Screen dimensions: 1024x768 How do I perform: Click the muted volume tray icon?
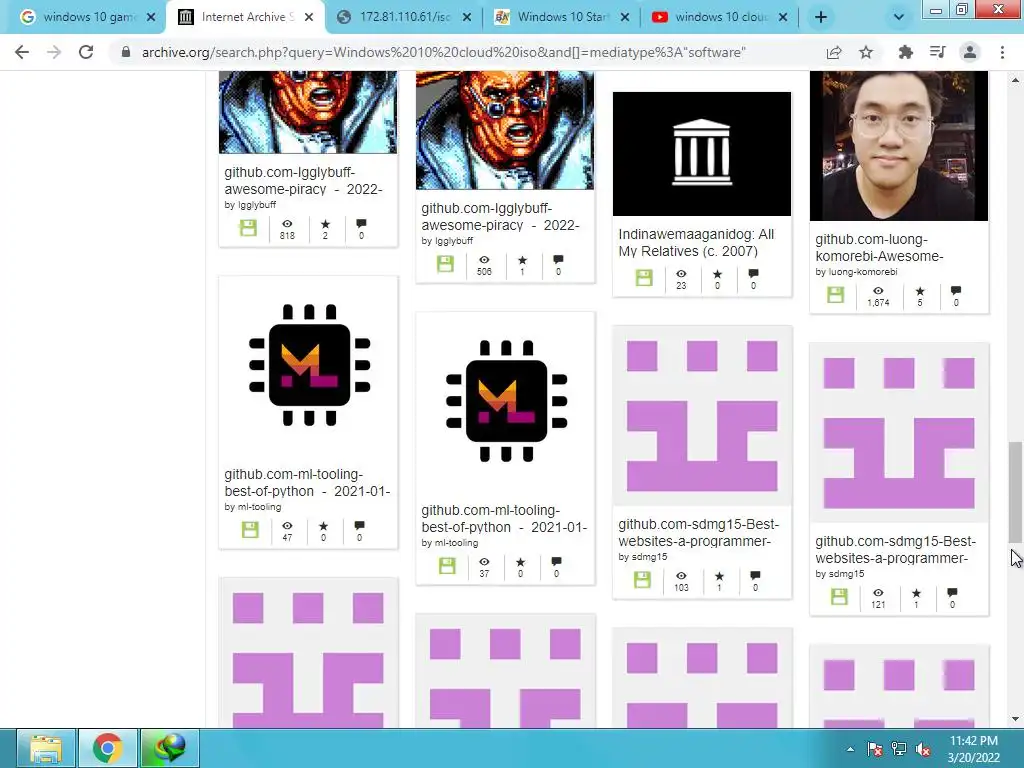point(923,749)
